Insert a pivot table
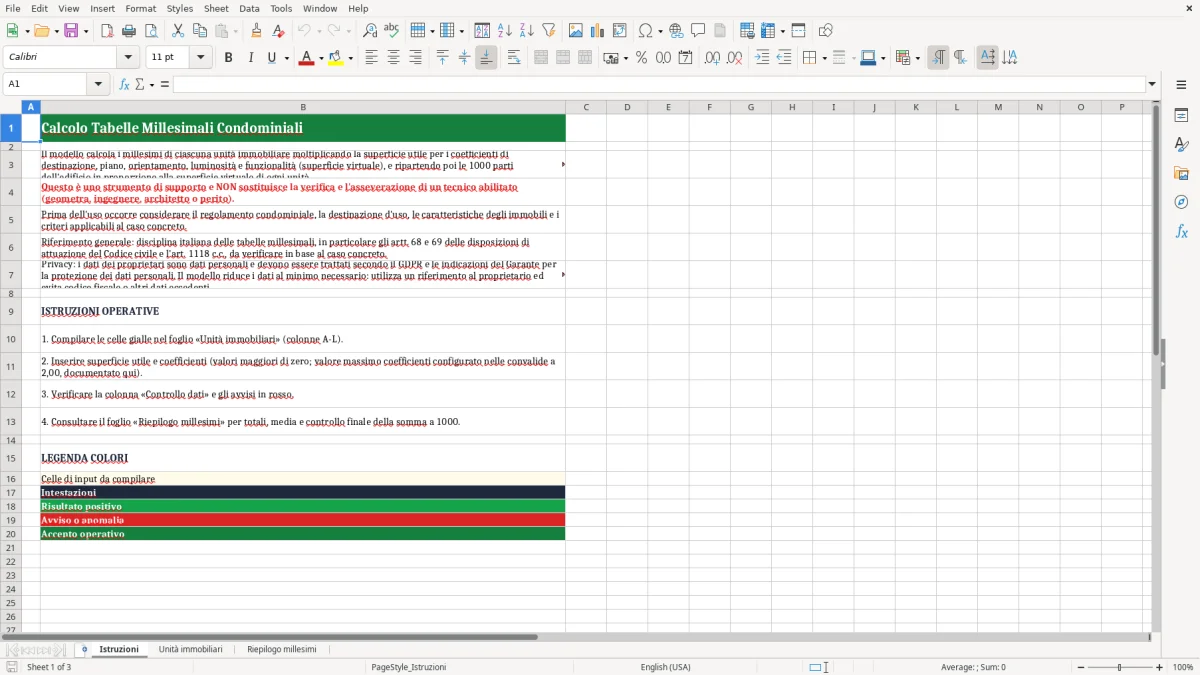 [x=620, y=31]
